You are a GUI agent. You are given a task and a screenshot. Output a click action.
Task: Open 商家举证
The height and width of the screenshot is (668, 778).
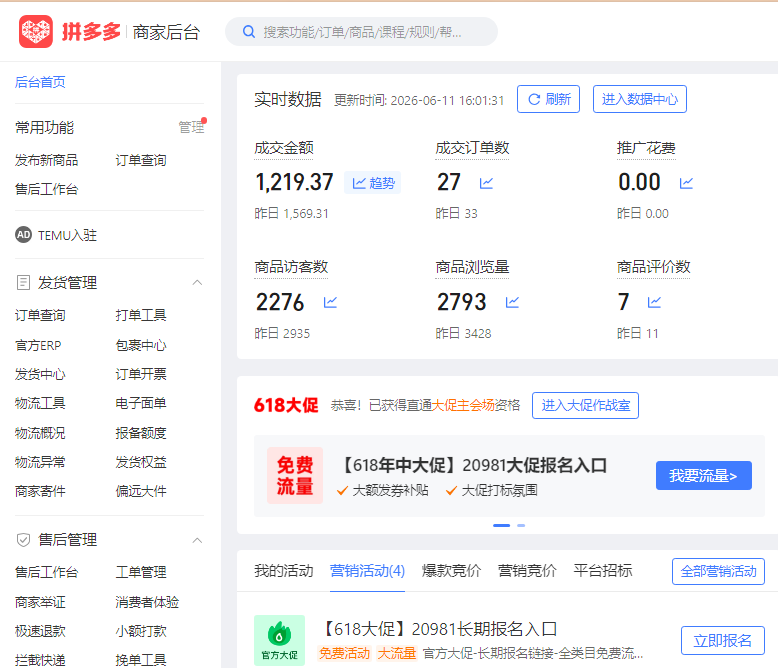40,602
